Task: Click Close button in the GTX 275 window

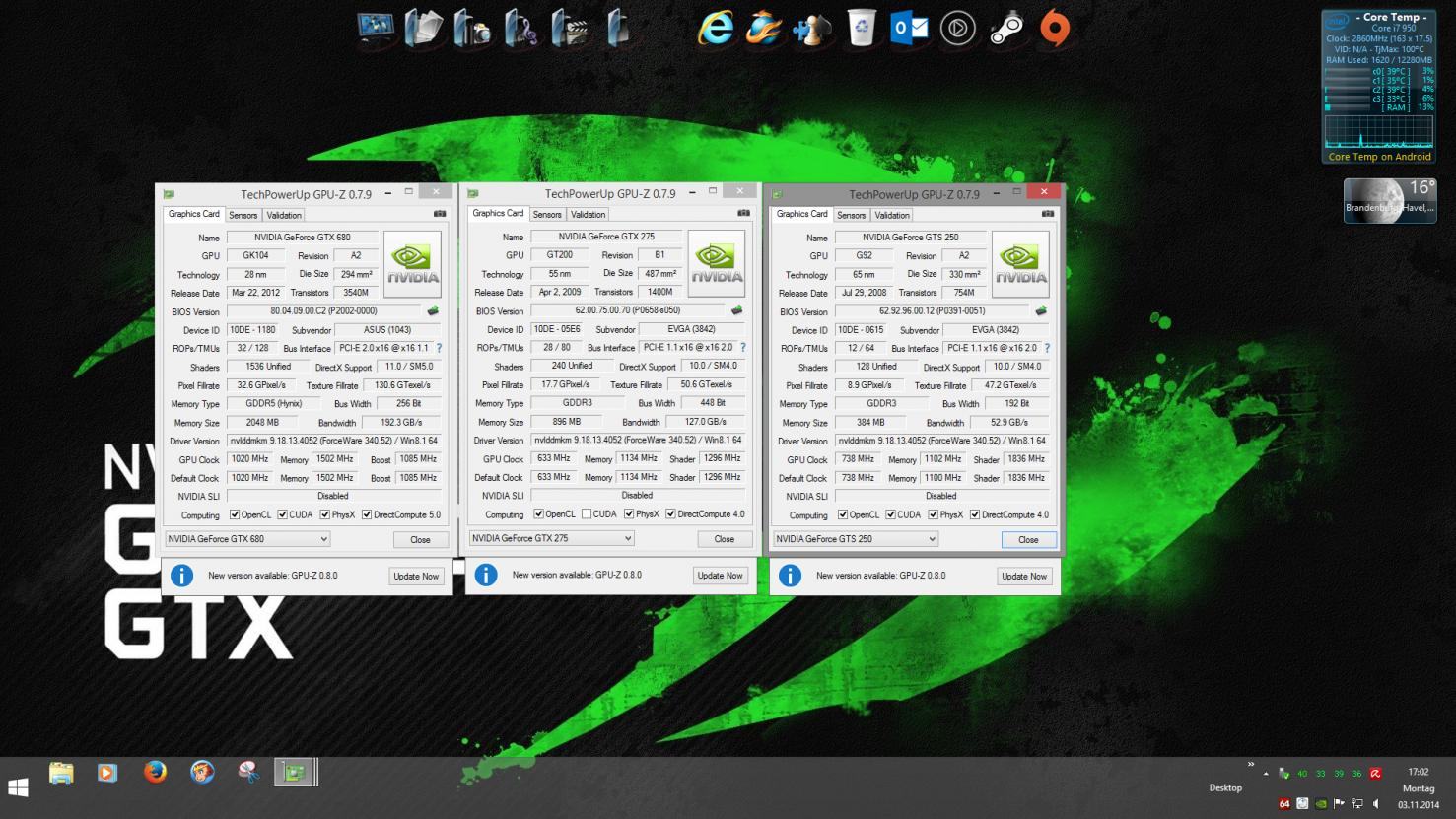Action: point(725,538)
